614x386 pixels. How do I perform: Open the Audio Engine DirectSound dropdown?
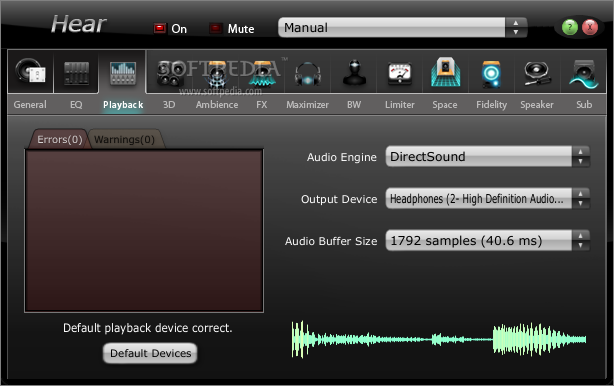(479, 157)
